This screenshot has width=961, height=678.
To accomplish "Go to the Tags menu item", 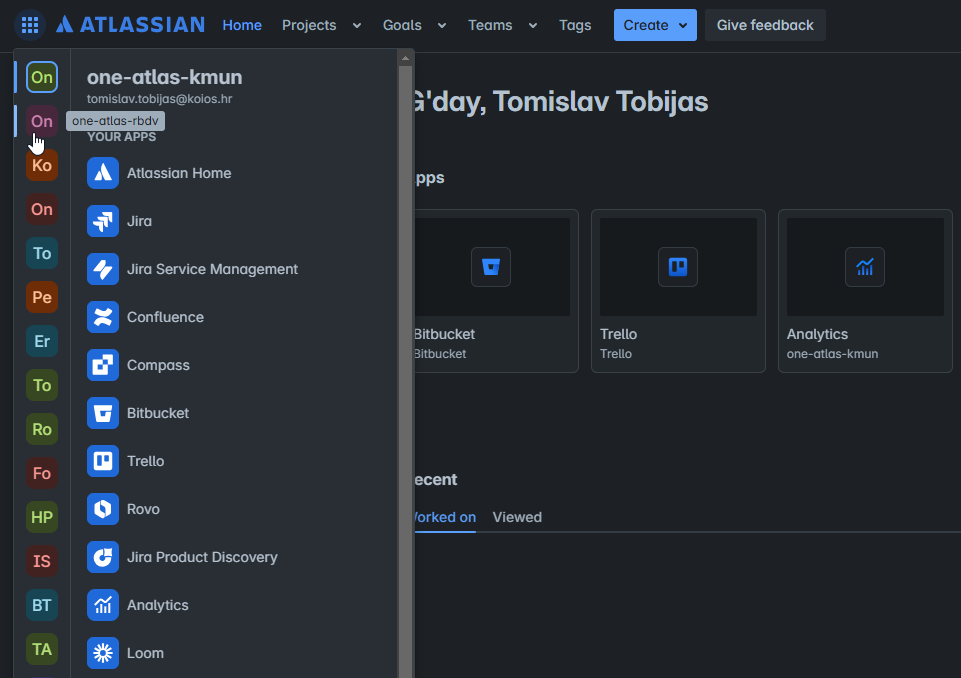I will (x=575, y=25).
